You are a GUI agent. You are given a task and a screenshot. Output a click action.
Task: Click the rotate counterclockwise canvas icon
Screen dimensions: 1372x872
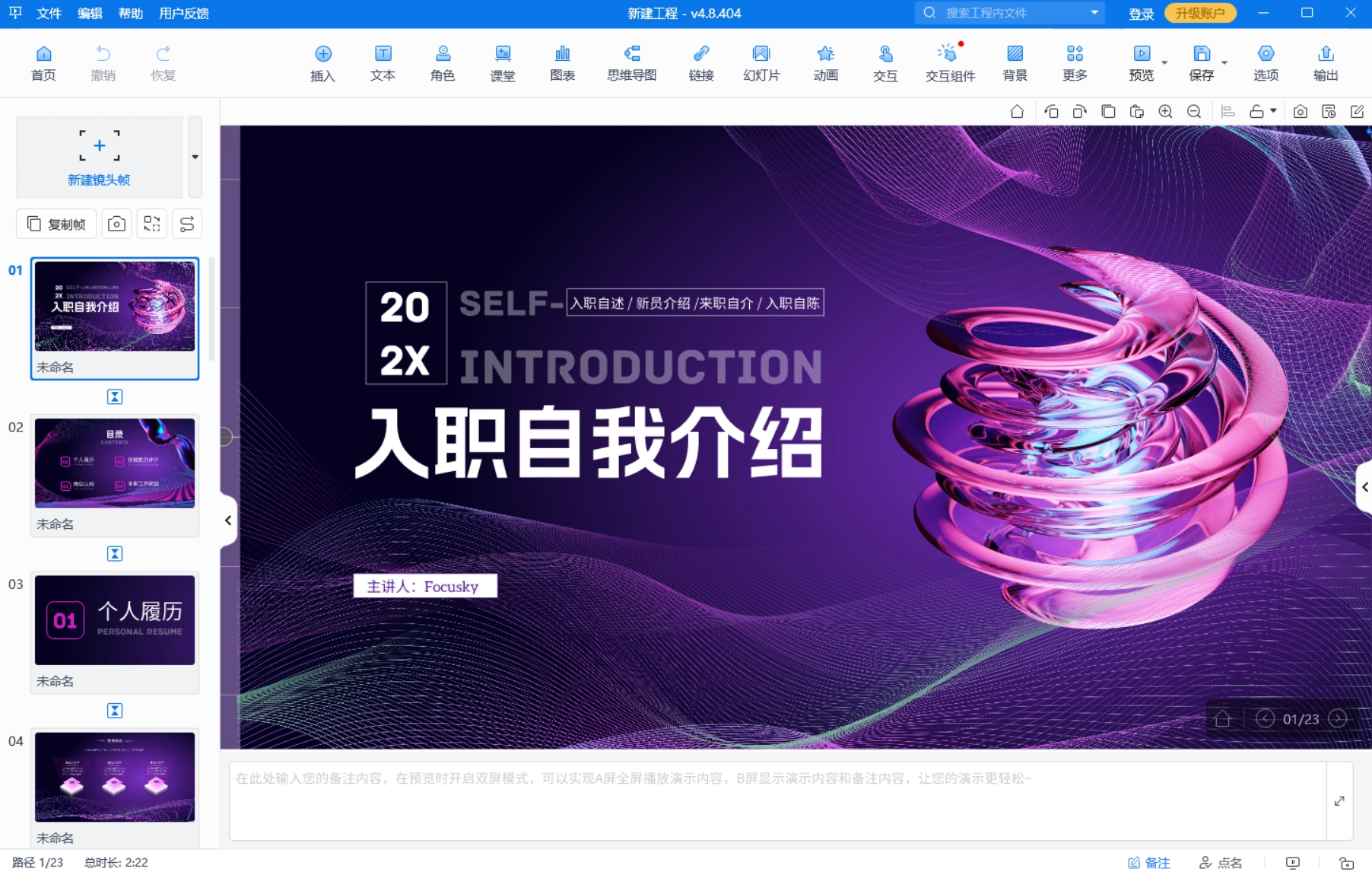coord(1051,112)
